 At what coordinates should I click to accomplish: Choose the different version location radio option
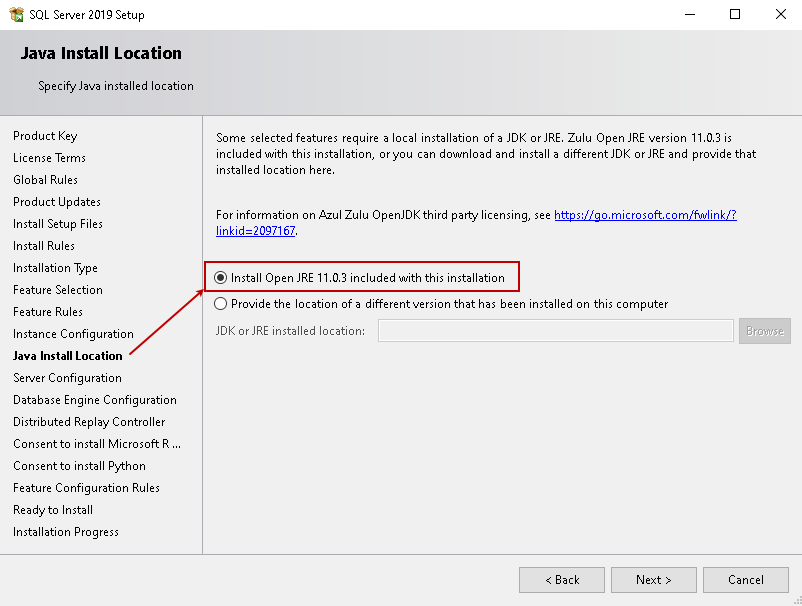221,304
